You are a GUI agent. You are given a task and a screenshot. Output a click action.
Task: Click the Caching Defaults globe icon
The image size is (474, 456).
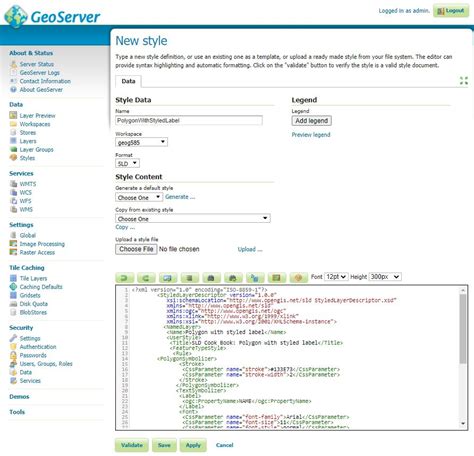(x=13, y=287)
